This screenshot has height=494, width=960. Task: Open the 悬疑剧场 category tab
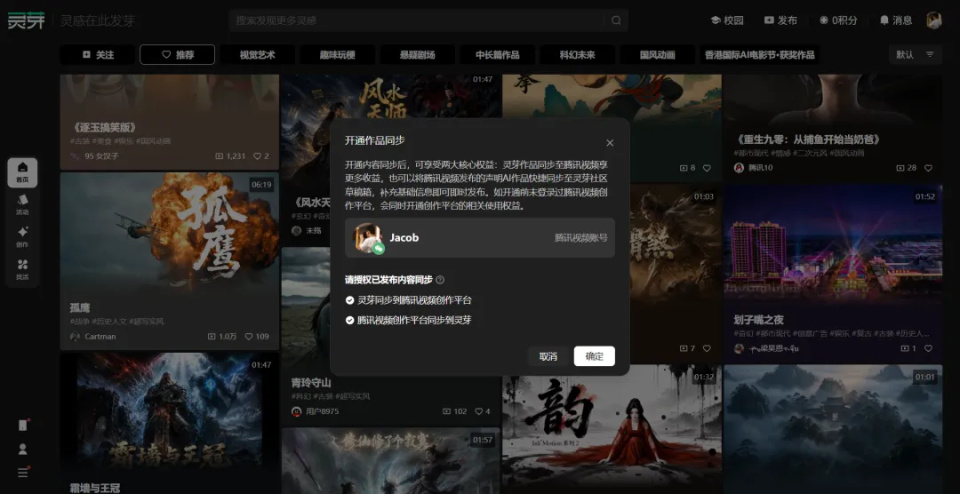(x=418, y=54)
